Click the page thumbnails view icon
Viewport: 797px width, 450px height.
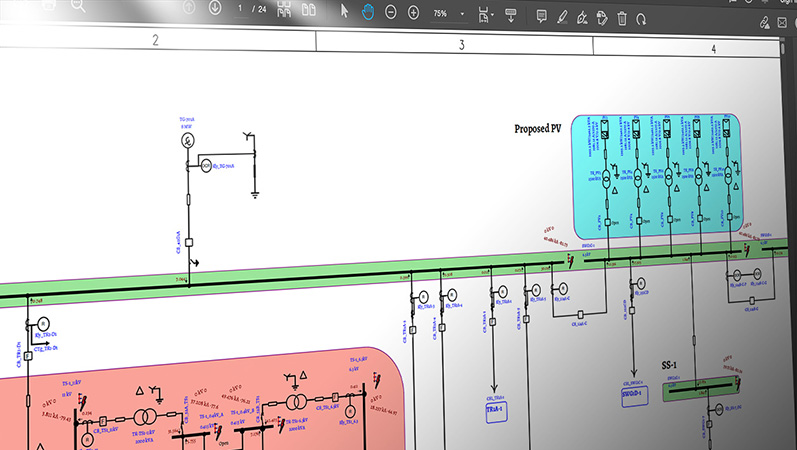[x=284, y=9]
